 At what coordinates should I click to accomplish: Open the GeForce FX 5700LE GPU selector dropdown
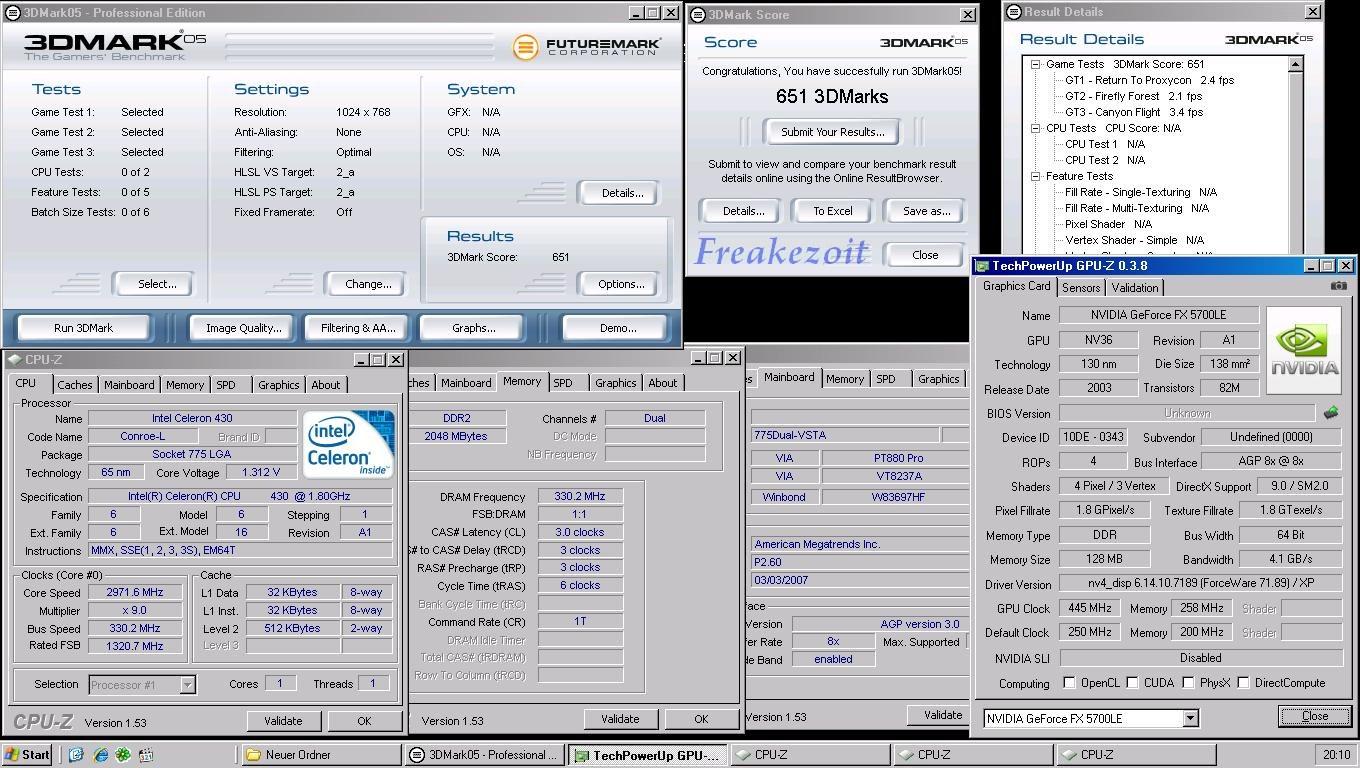coord(1190,718)
